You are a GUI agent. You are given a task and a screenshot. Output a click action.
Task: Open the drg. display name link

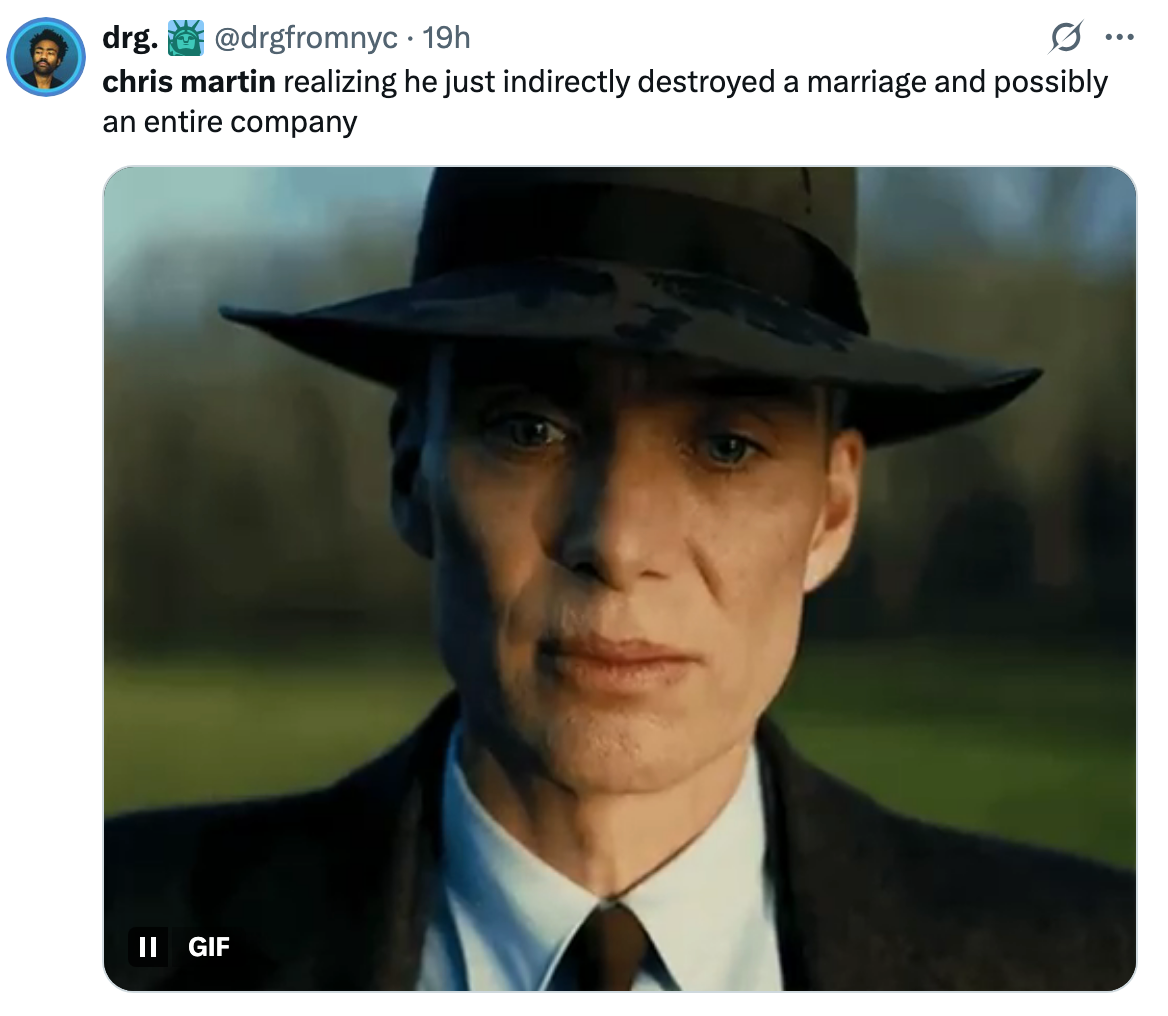[x=129, y=38]
